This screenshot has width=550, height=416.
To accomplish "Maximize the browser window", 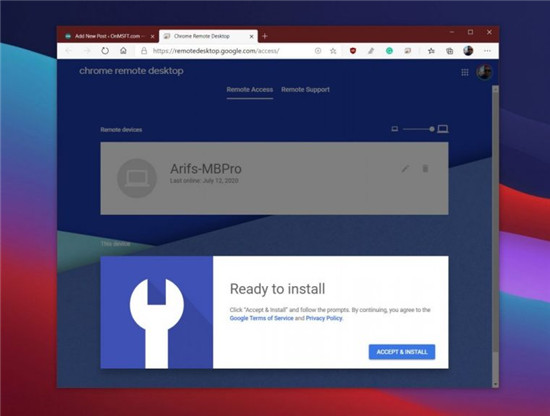I will [x=470, y=32].
